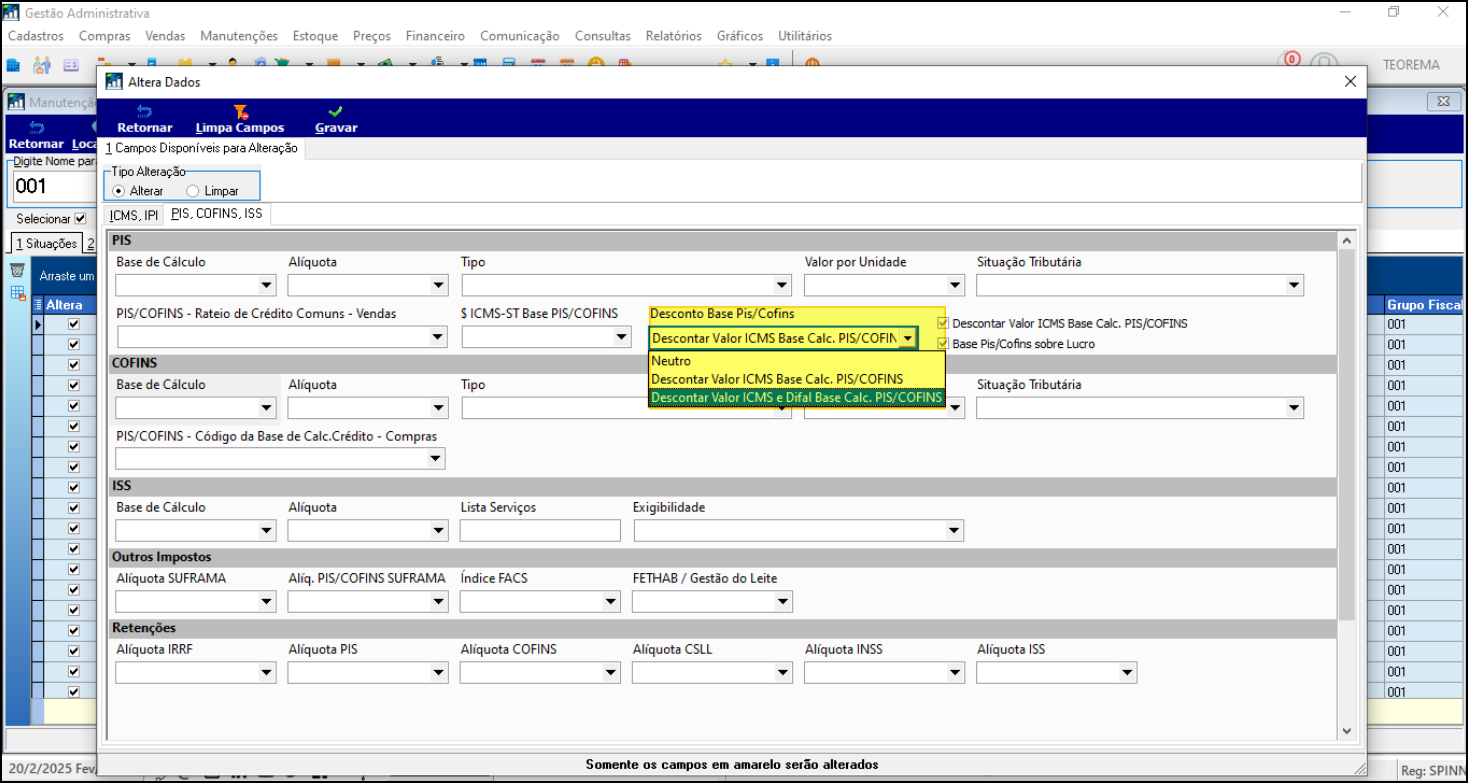This screenshot has height=783, width=1468.
Task: Select the Alterar radio option
Action: click(119, 190)
